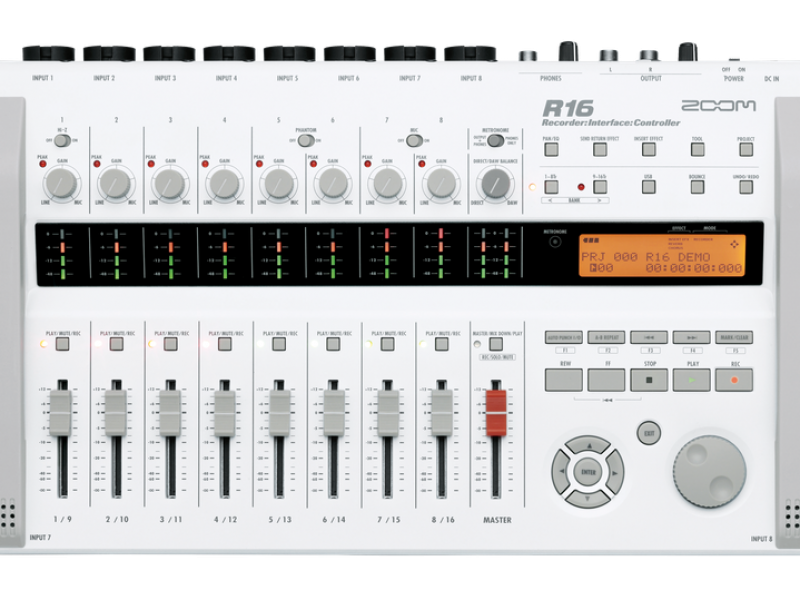
Task: Click the red MASTER fader cap
Action: 496,413
